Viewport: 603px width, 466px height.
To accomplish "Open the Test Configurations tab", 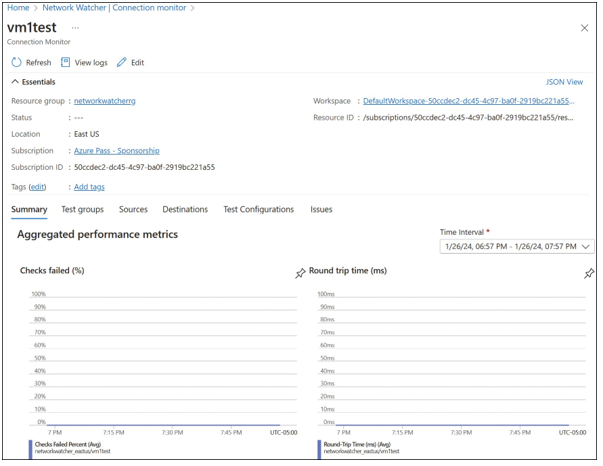I will click(258, 210).
